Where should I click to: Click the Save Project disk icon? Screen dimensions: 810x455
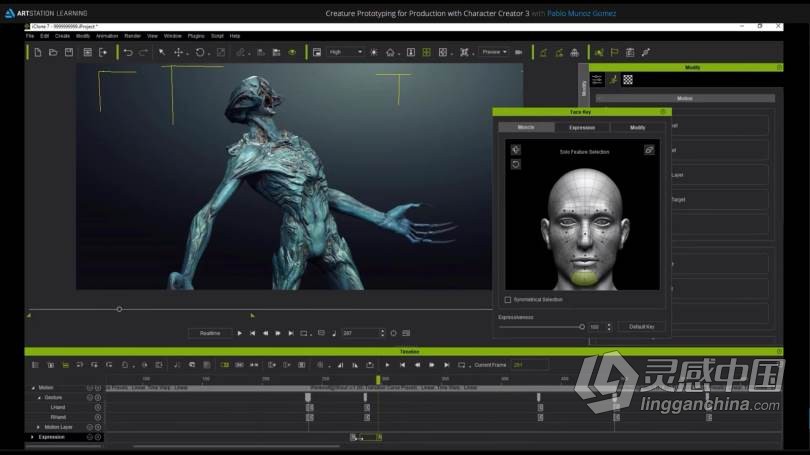69,52
